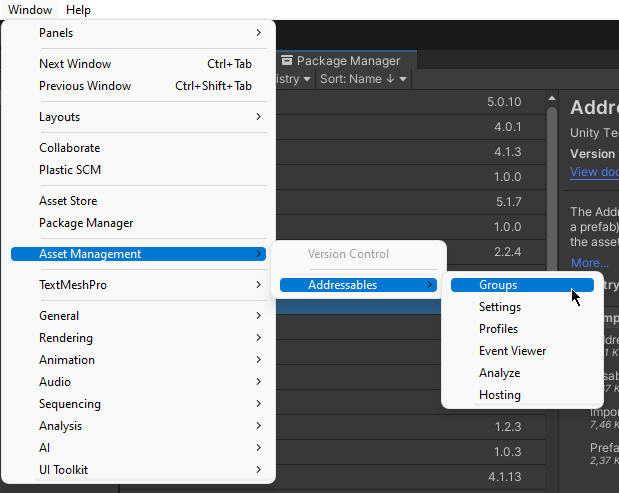Open Plastic SCM window
Screen dimensions: 619x493
click(x=139, y=170)
